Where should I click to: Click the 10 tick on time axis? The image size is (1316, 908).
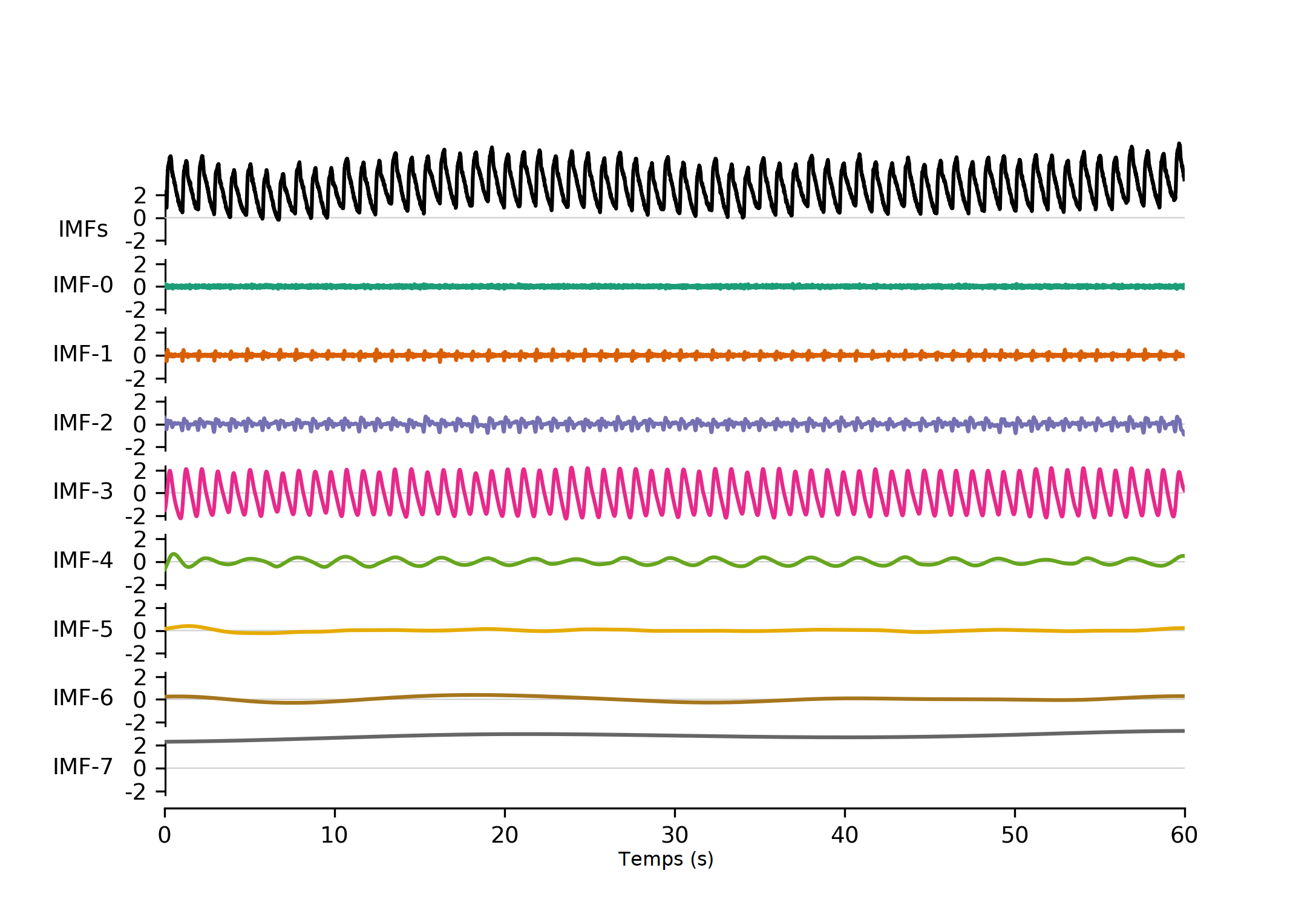pos(334,836)
